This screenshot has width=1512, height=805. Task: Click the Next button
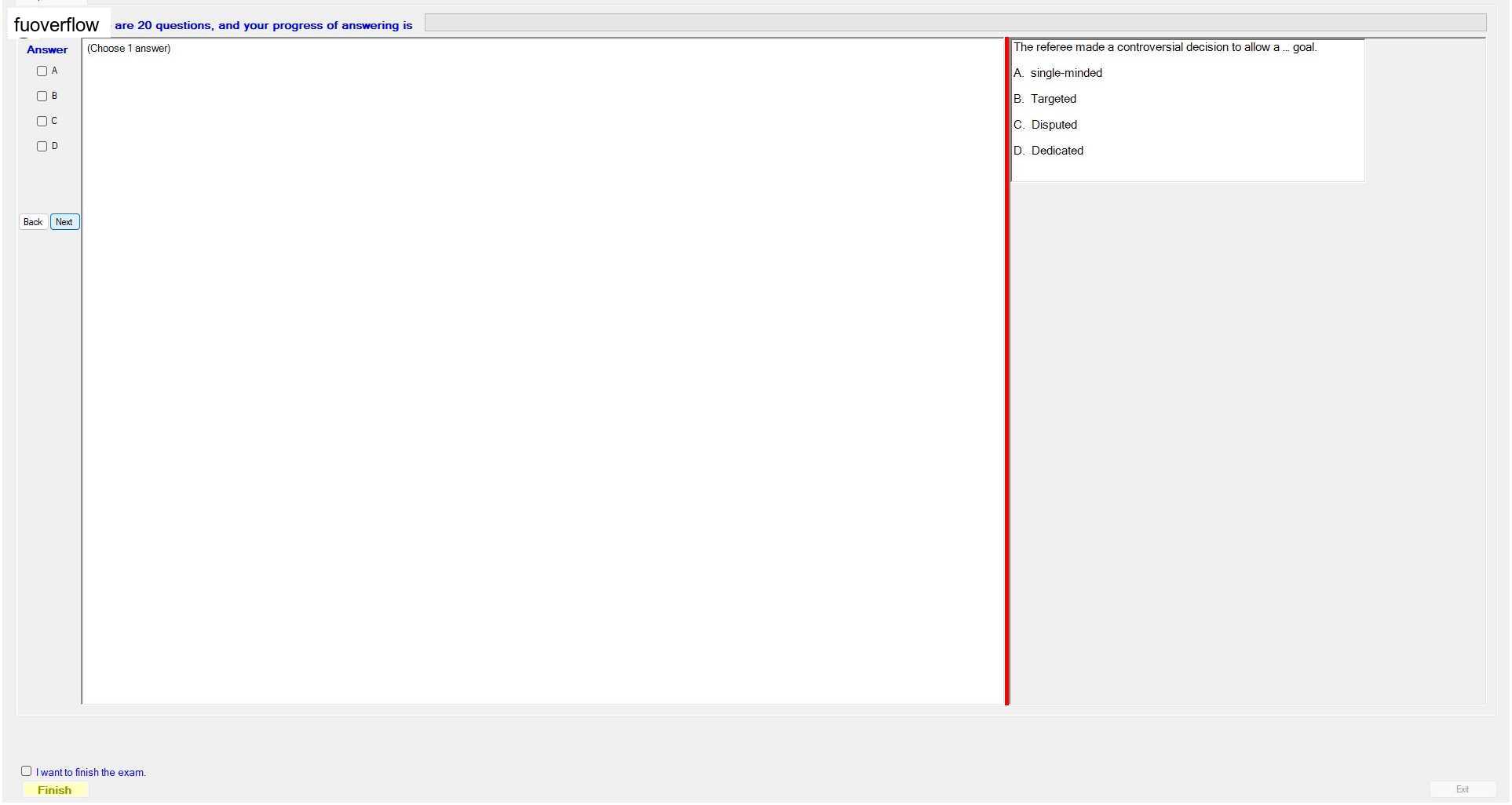(64, 223)
